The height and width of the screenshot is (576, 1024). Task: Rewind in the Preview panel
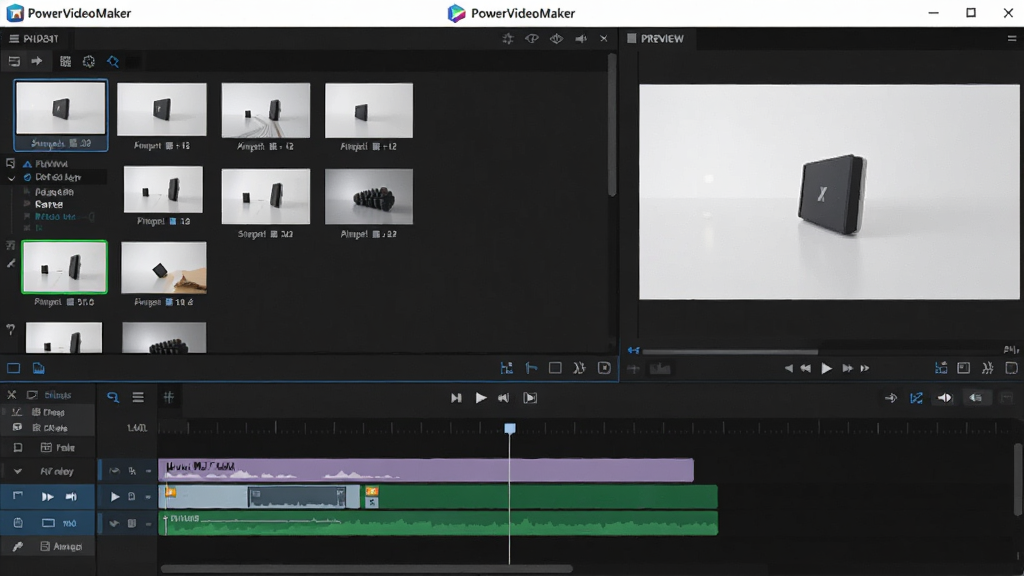(806, 368)
